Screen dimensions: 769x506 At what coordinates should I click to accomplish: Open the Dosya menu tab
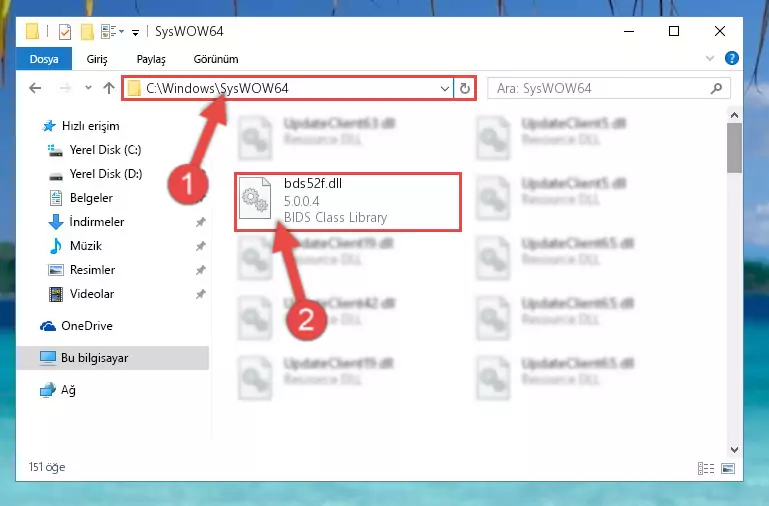[x=44, y=59]
